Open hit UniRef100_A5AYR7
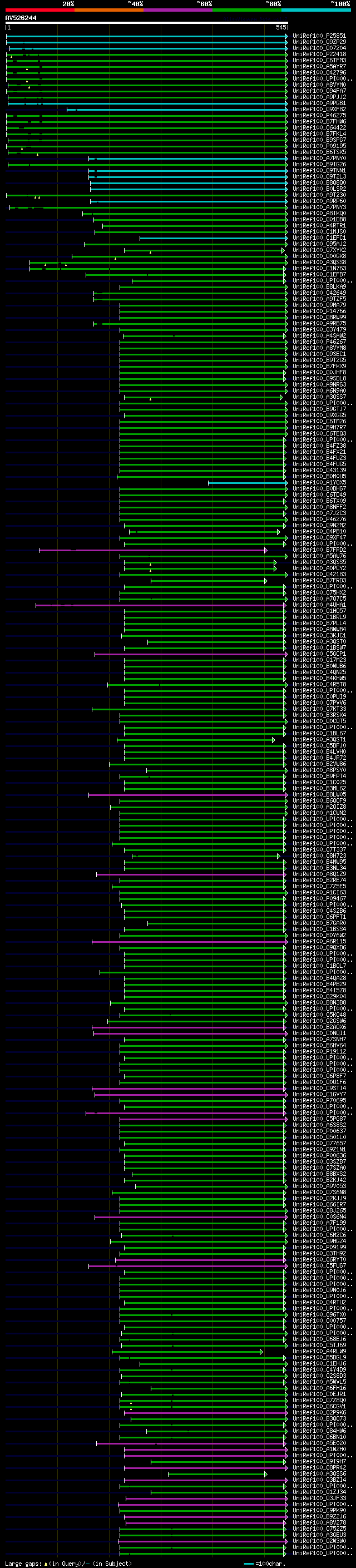356x1568 pixels. pos(319,66)
